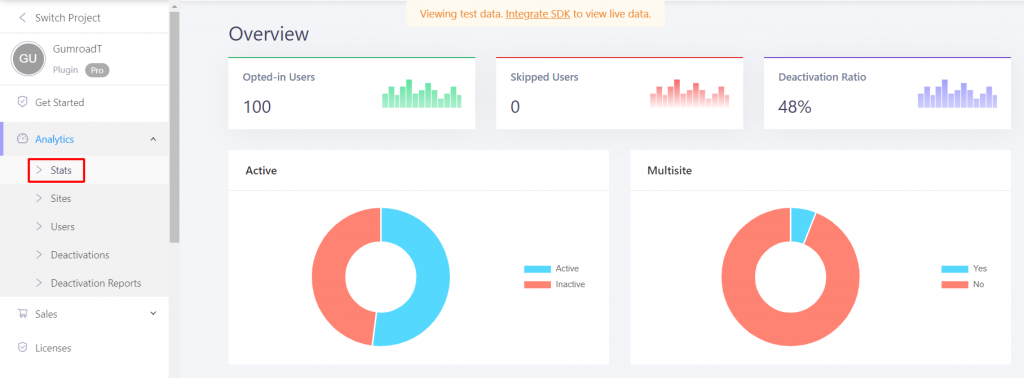Toggle the Inactive legend red swatch
This screenshot has height=378, width=1024.
coord(537,285)
